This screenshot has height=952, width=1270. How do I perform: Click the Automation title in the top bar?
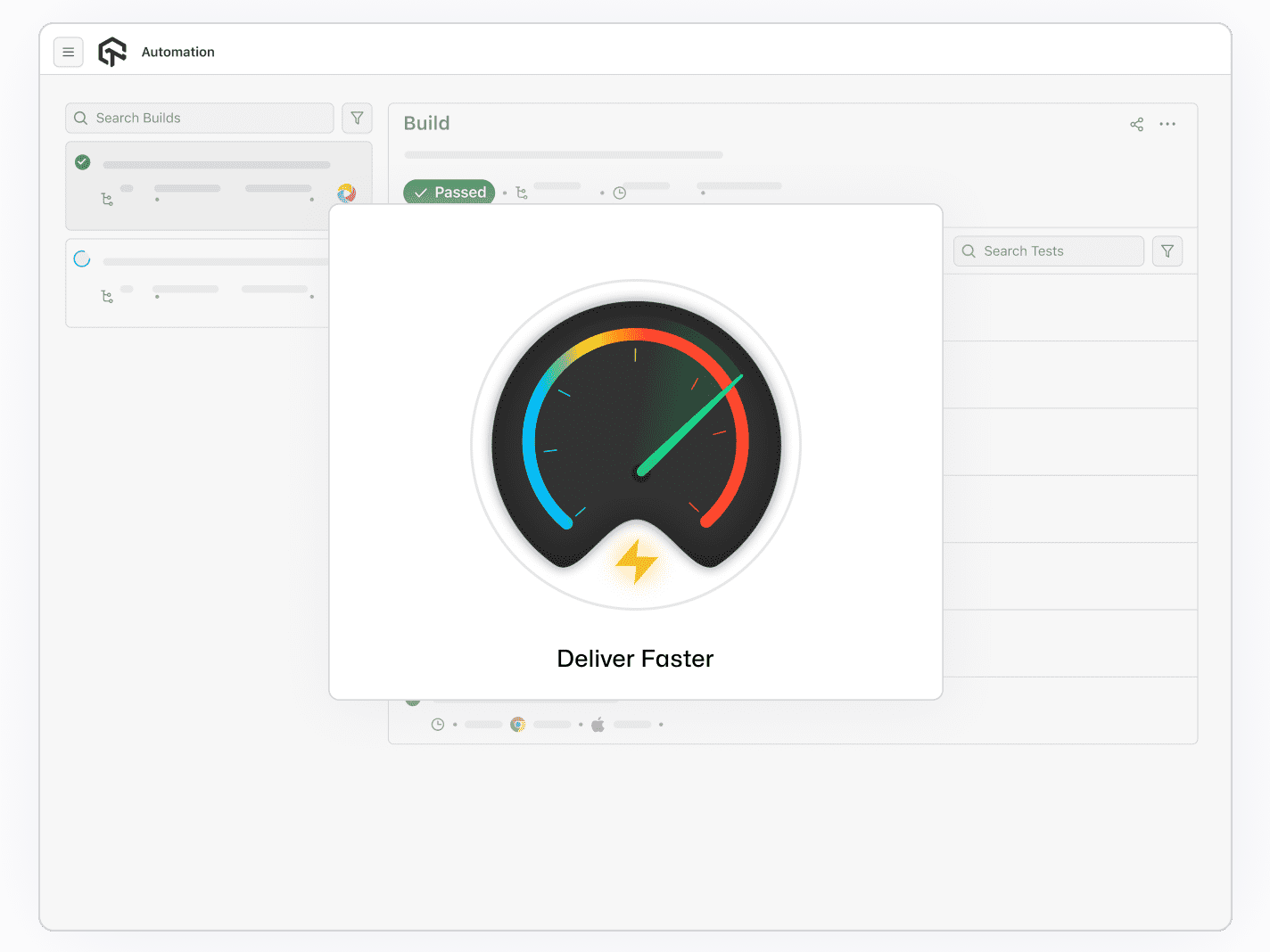177,52
